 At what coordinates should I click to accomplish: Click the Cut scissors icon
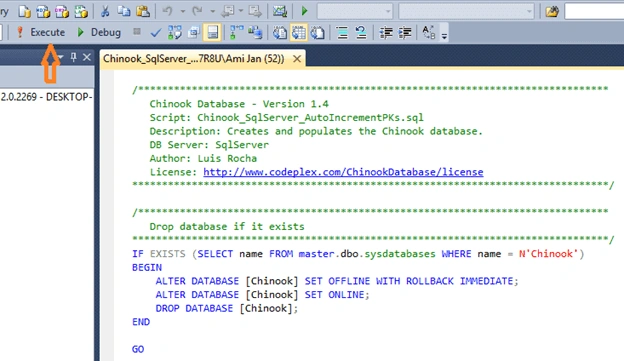(x=105, y=12)
